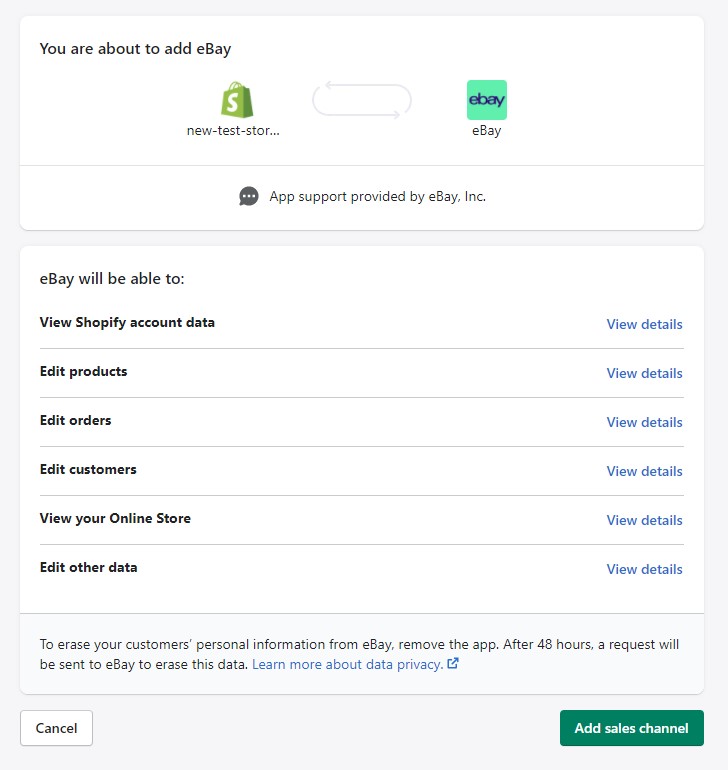Click the eBay label under the logo

point(487,131)
